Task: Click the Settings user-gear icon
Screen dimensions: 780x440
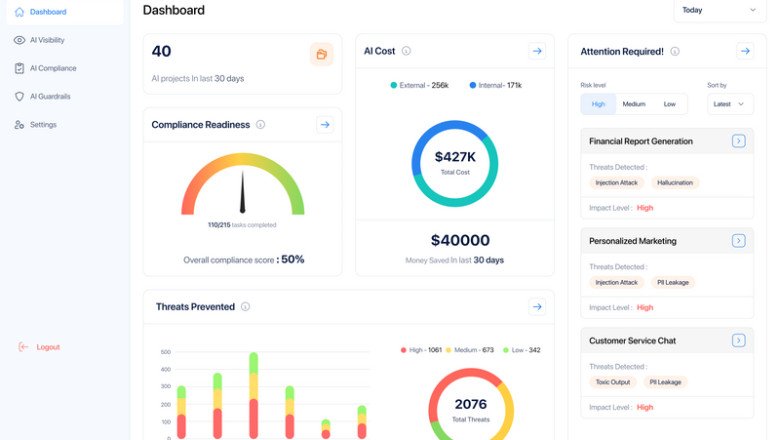Action: (19, 125)
